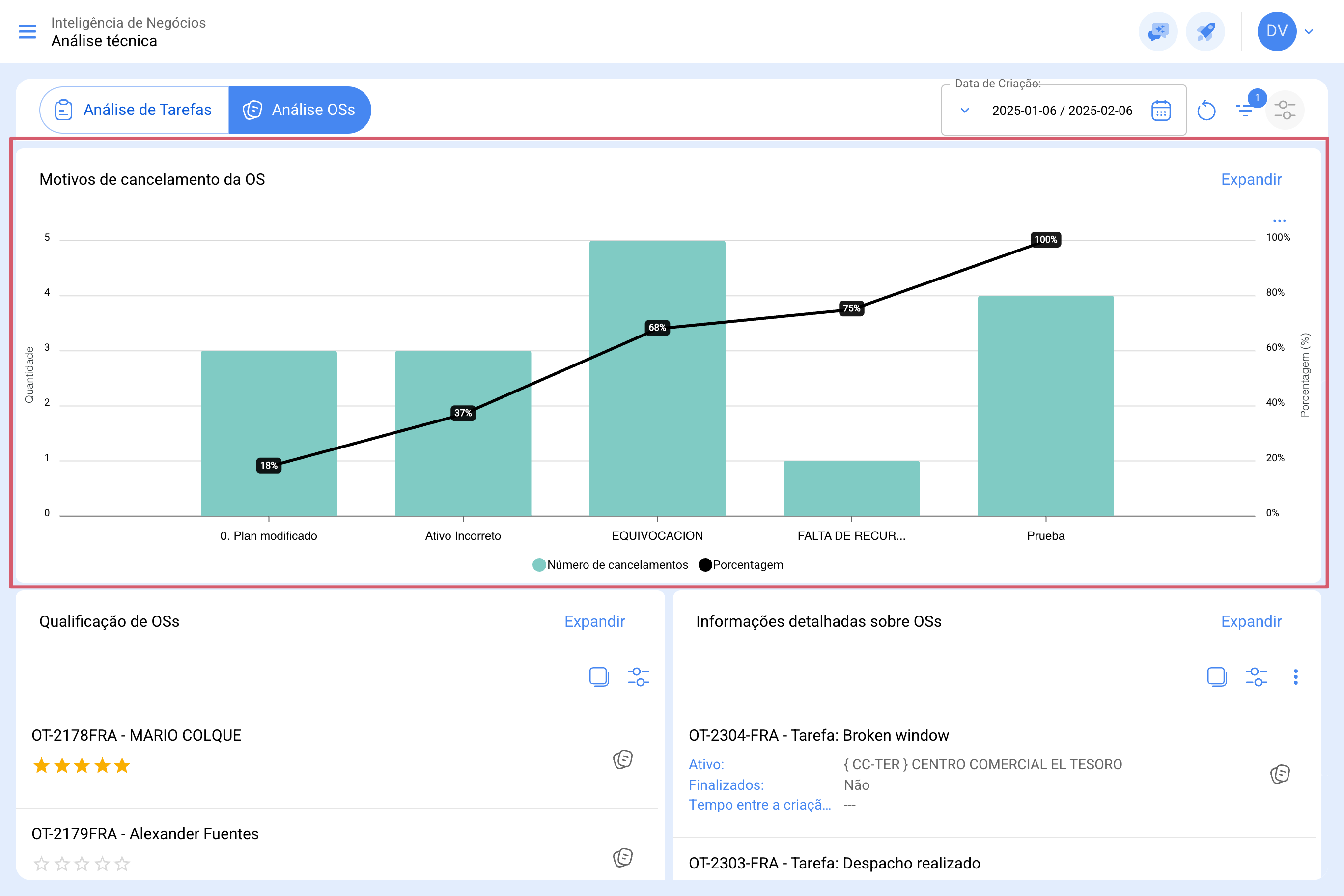Toggle select box in Qualificação de OSs
Screen dimensions: 1344x896
[599, 677]
